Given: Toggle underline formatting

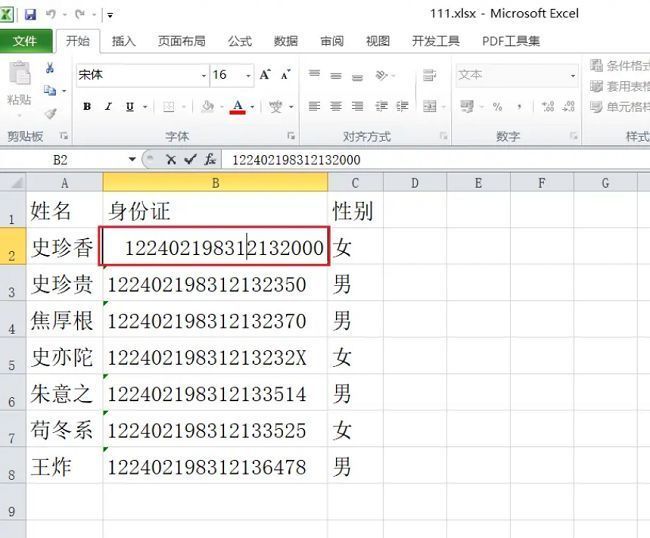Looking at the screenshot, I should tap(130, 107).
